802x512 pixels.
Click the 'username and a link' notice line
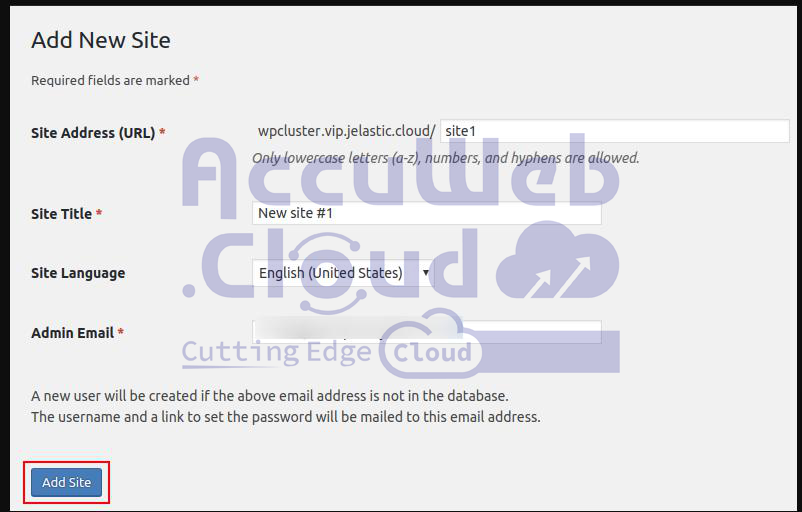[285, 416]
